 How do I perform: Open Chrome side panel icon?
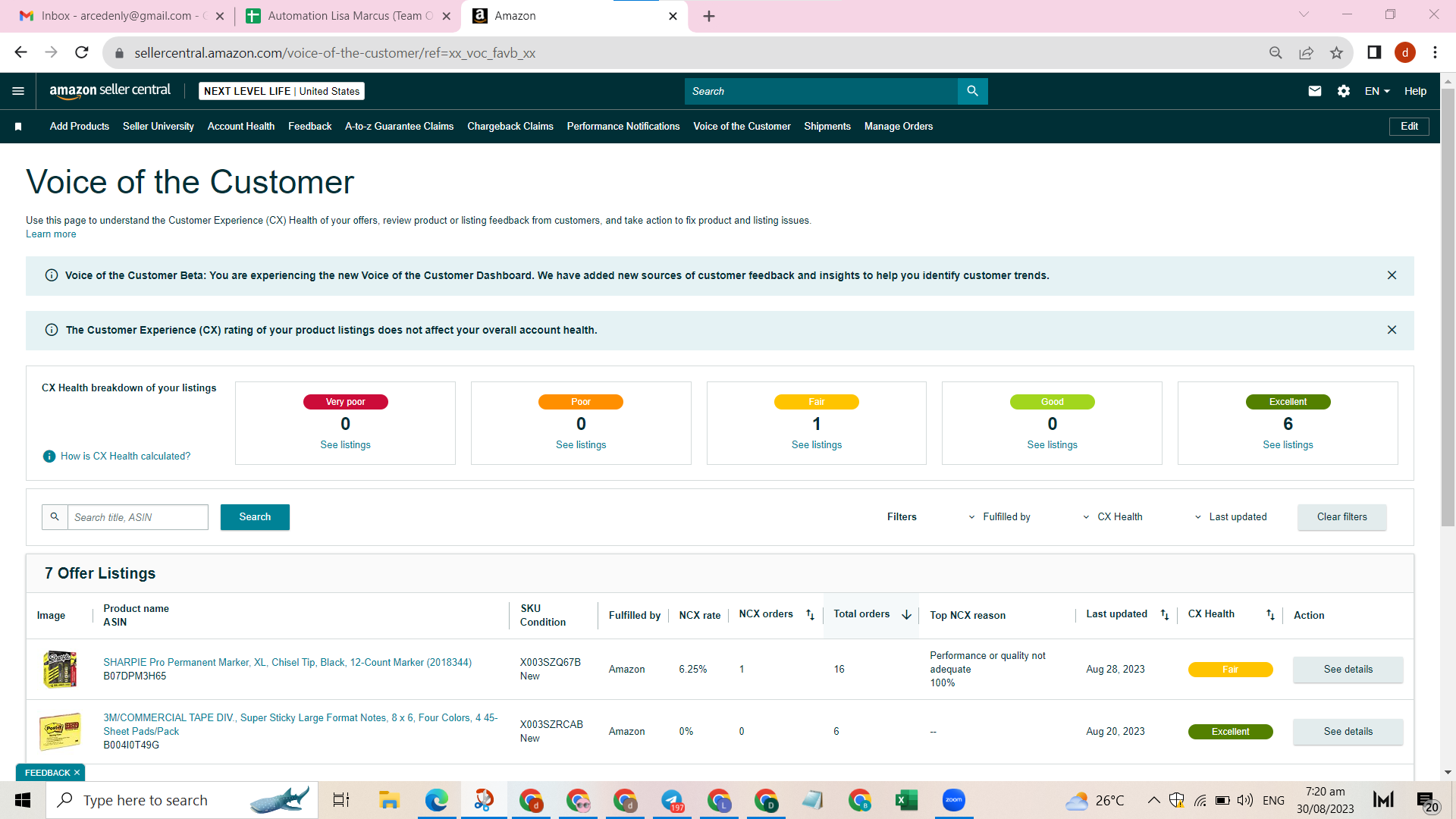[x=1374, y=52]
